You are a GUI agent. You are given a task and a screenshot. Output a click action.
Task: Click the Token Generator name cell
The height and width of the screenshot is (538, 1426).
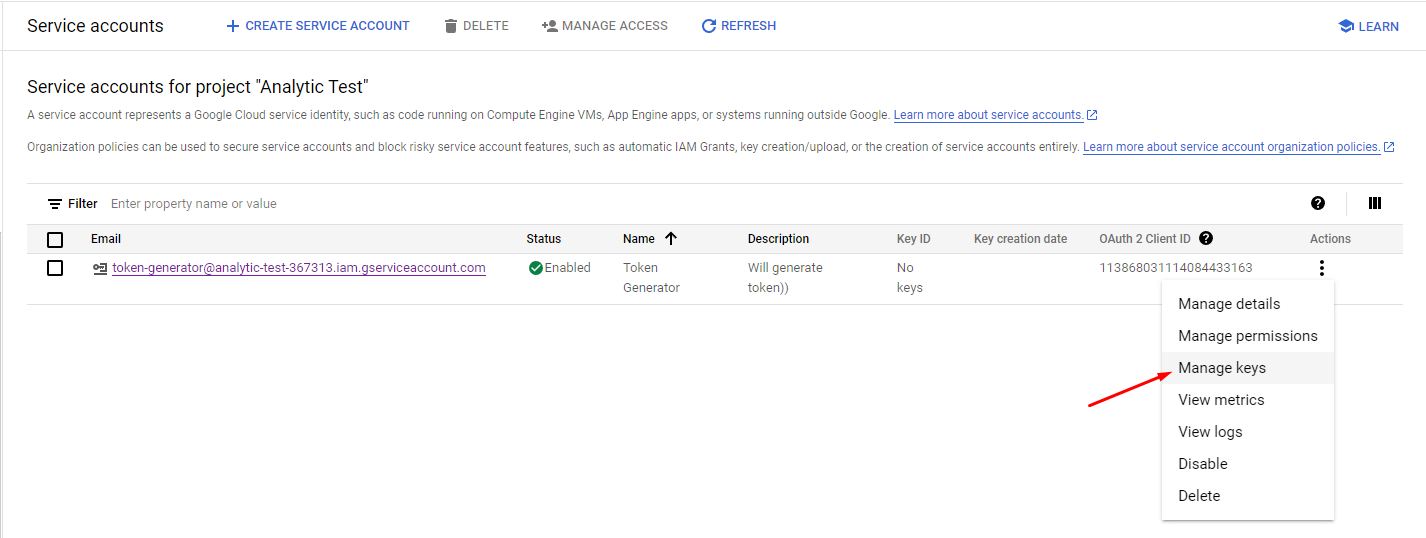pos(651,278)
